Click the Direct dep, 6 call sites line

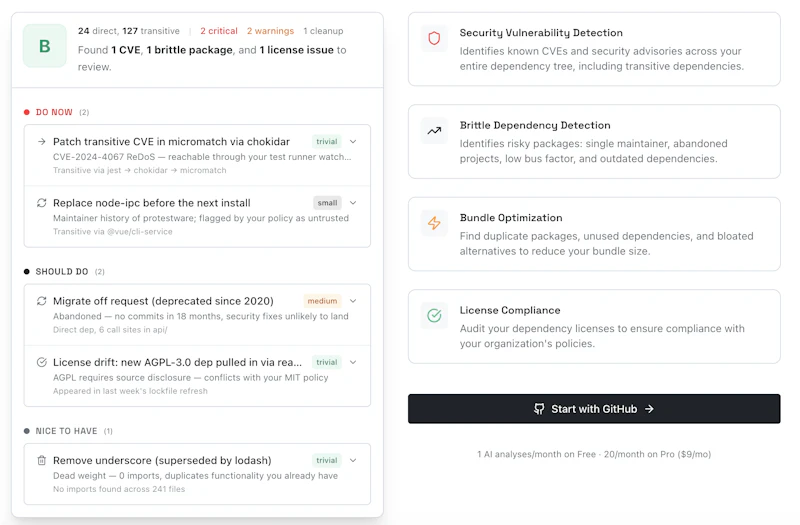110,330
